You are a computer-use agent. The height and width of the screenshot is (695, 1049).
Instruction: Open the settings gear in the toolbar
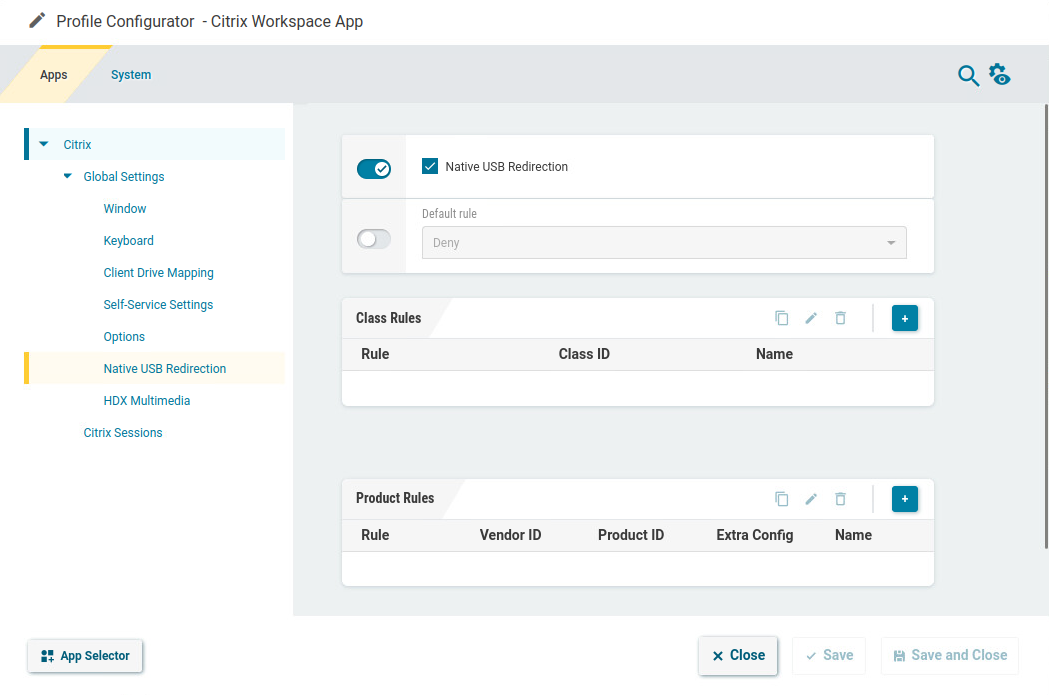(1000, 75)
